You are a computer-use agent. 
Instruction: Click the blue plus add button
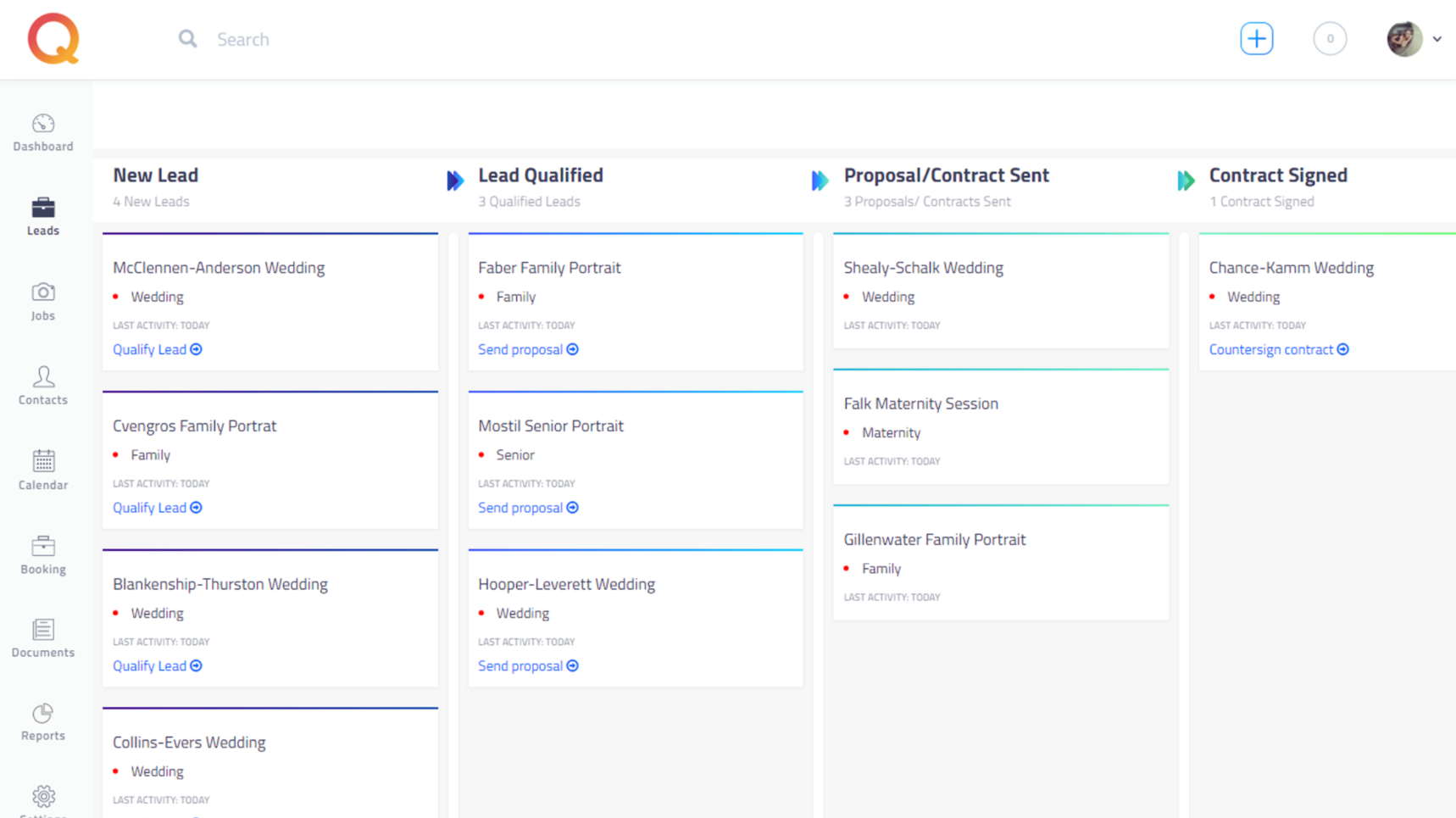(1256, 39)
